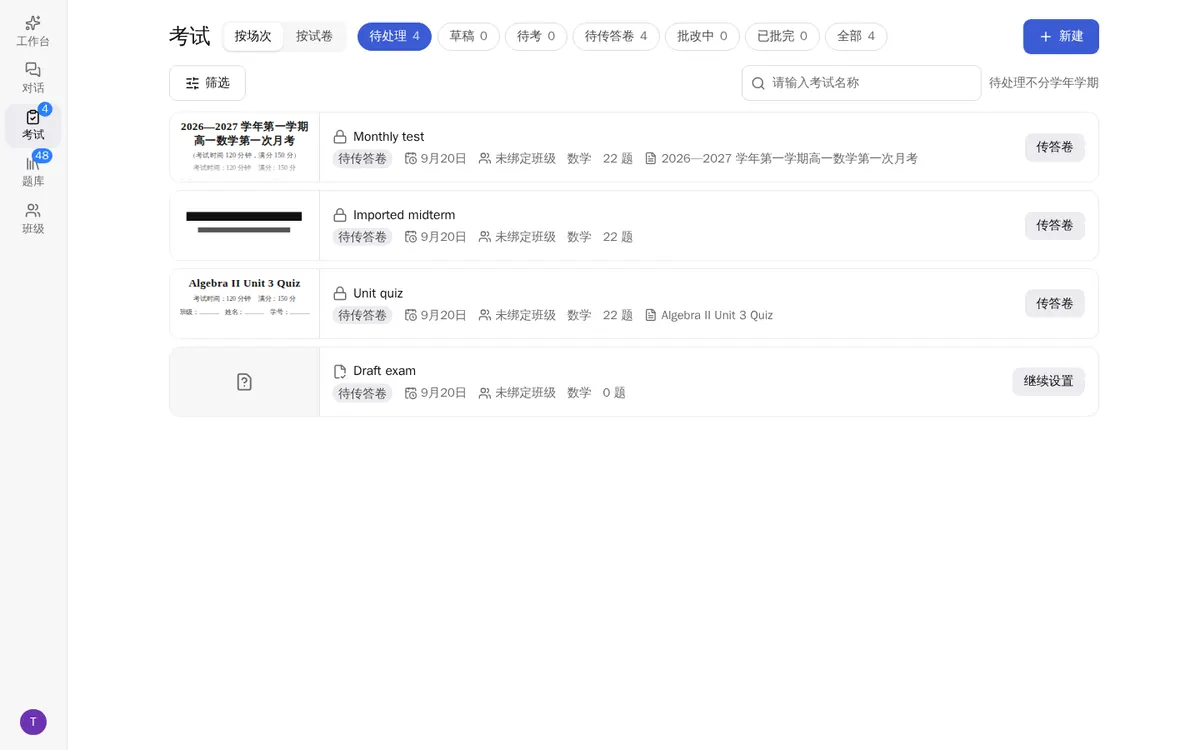Click paper icon before Algebra II Unit 3 Quiz

[x=651, y=315]
